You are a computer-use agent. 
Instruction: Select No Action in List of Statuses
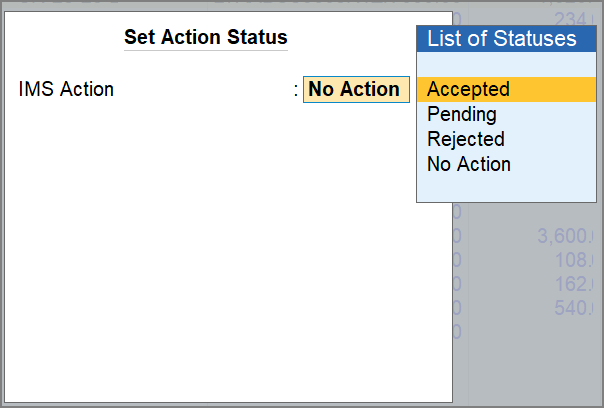pyautogui.click(x=506, y=164)
